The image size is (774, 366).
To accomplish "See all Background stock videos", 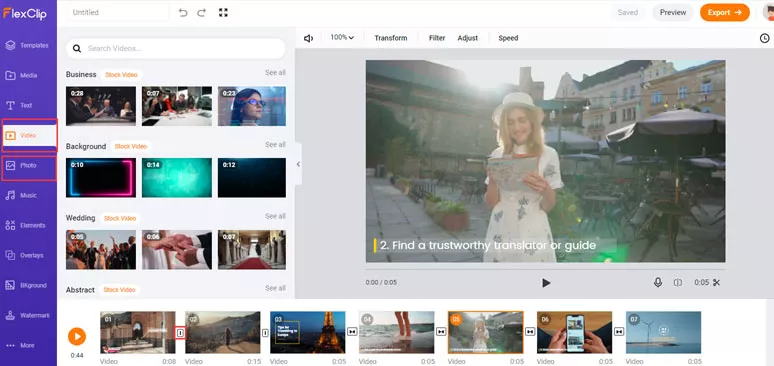I will (275, 145).
